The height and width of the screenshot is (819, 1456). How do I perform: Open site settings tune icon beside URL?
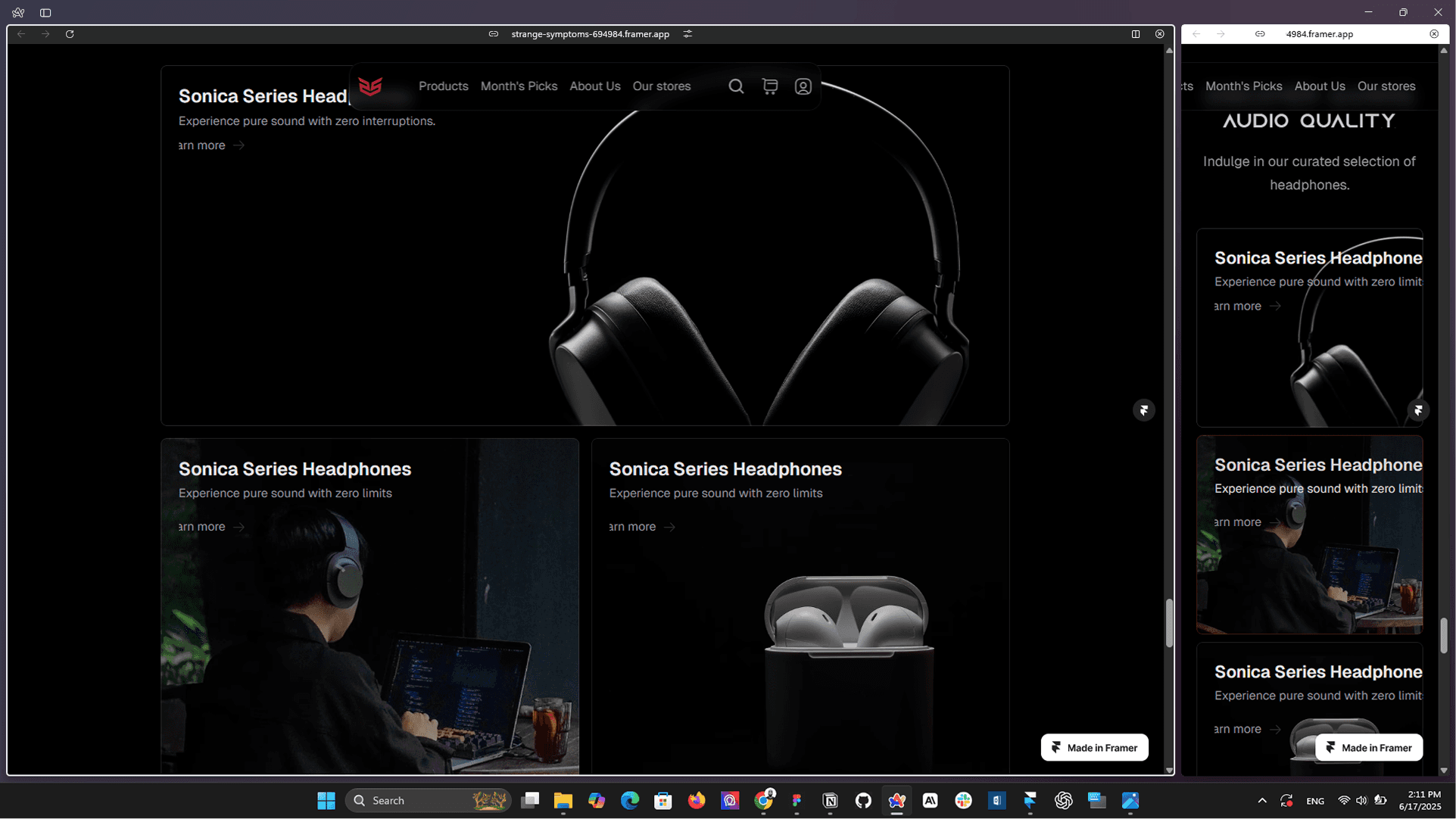tap(687, 34)
